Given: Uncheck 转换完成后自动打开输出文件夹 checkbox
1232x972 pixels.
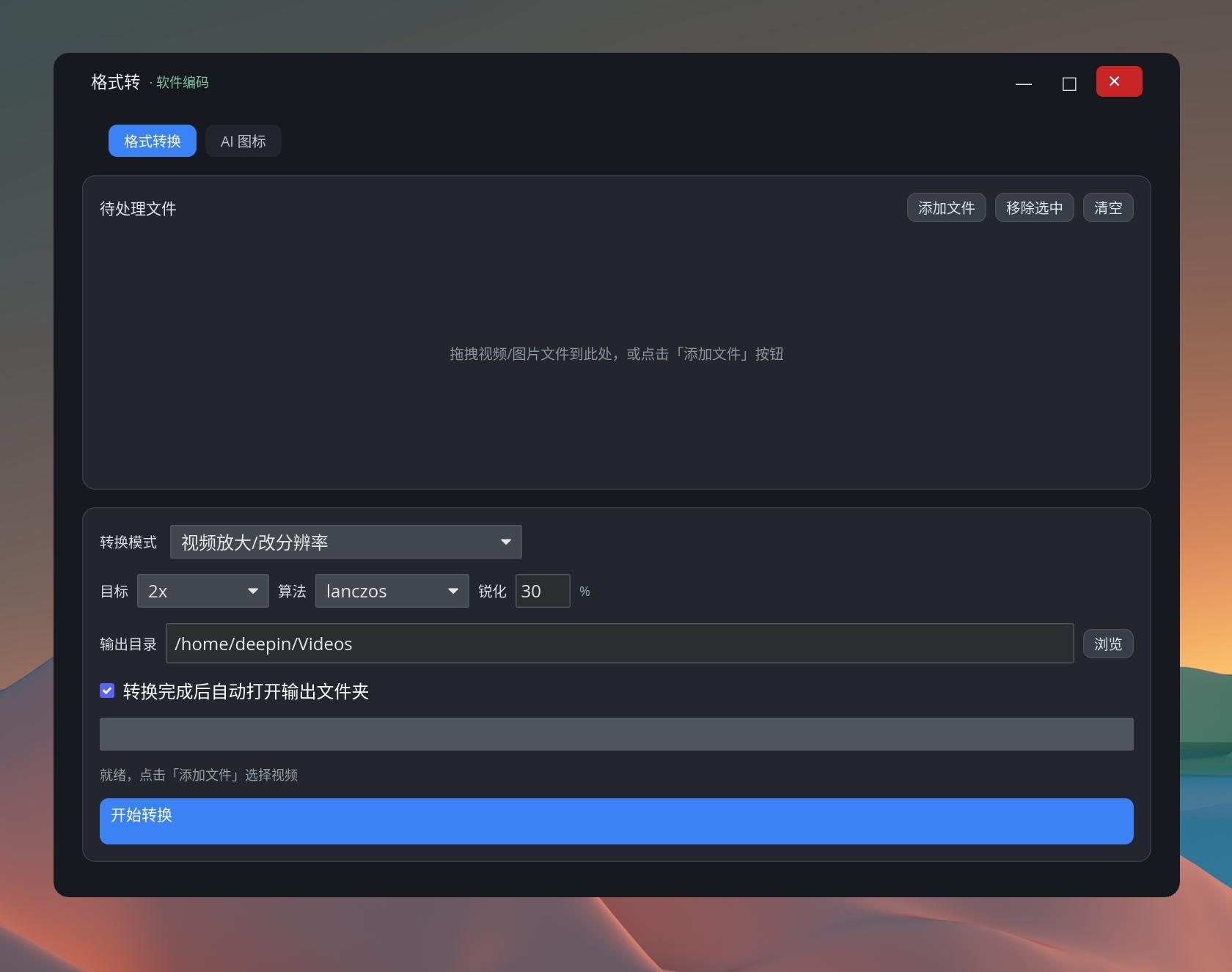Looking at the screenshot, I should coord(107,691).
